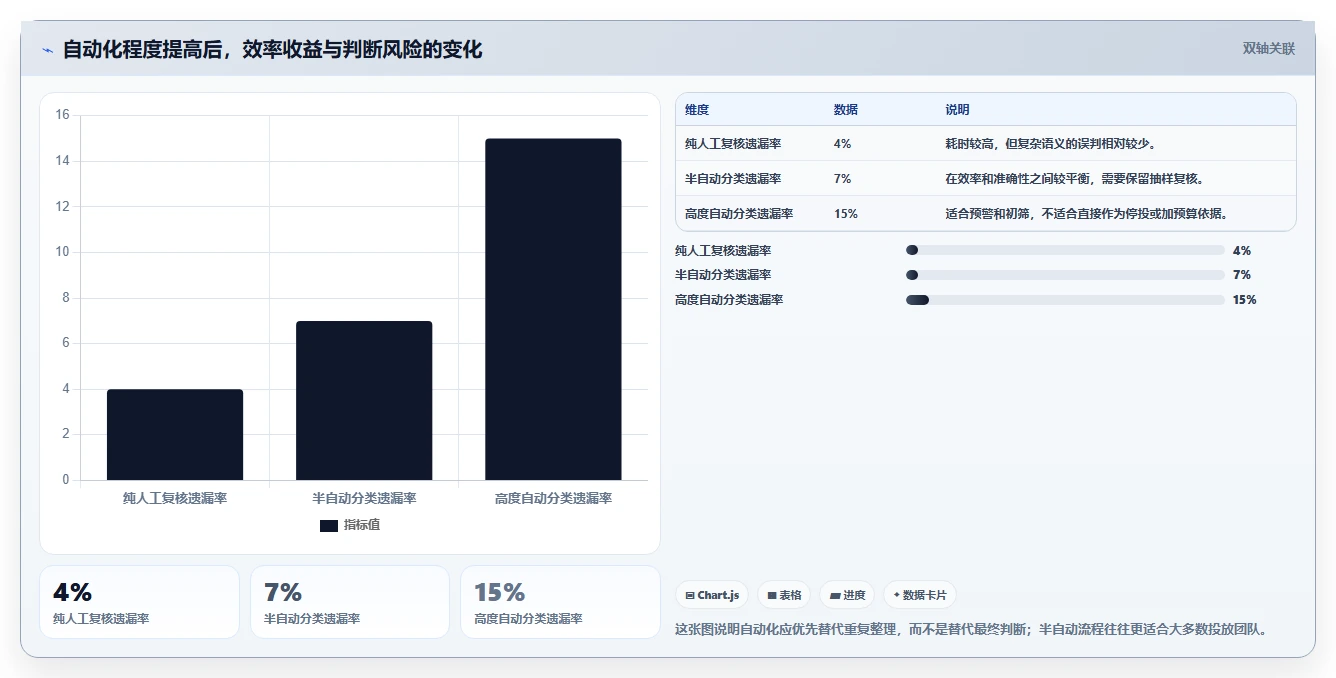Click the 4% data card

[139, 602]
